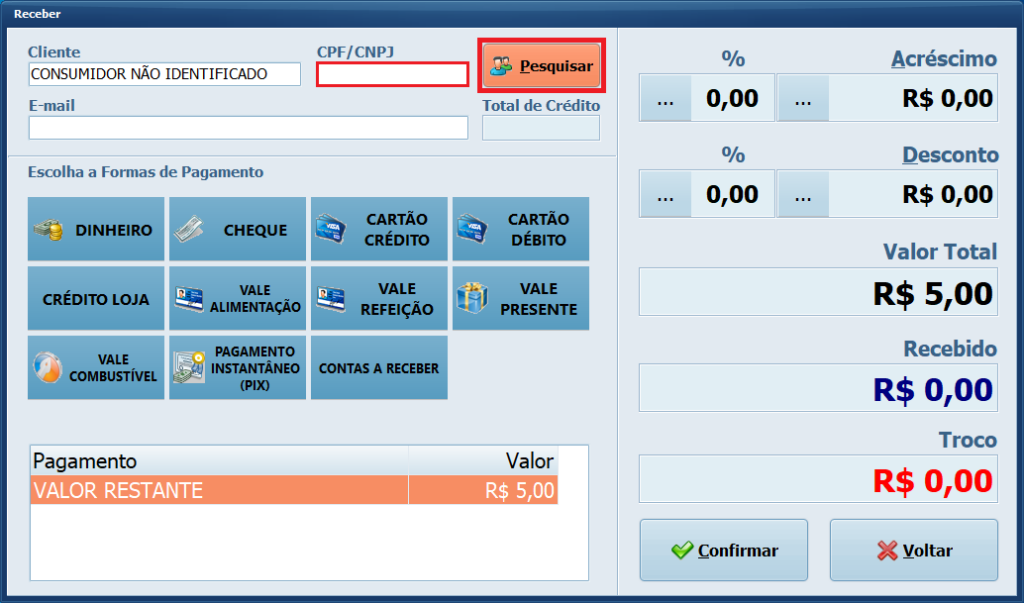This screenshot has width=1024, height=603.
Task: Open ellipsis next to Acréscimo percentage
Action: pos(665,98)
